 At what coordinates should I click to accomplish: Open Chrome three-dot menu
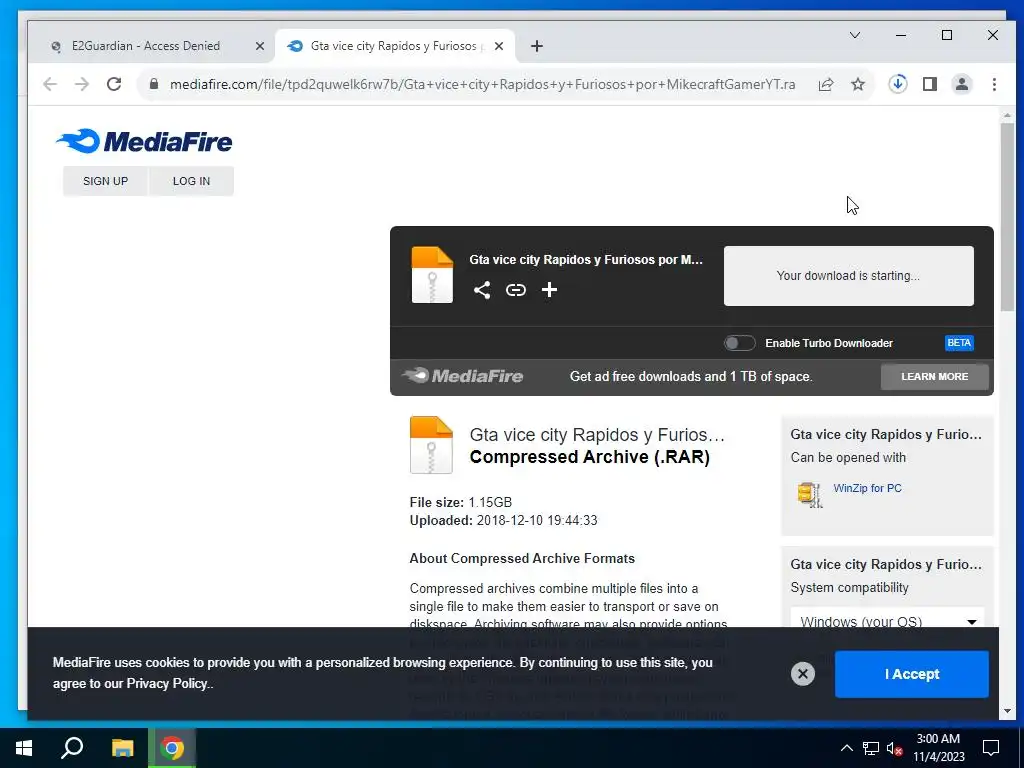point(994,84)
